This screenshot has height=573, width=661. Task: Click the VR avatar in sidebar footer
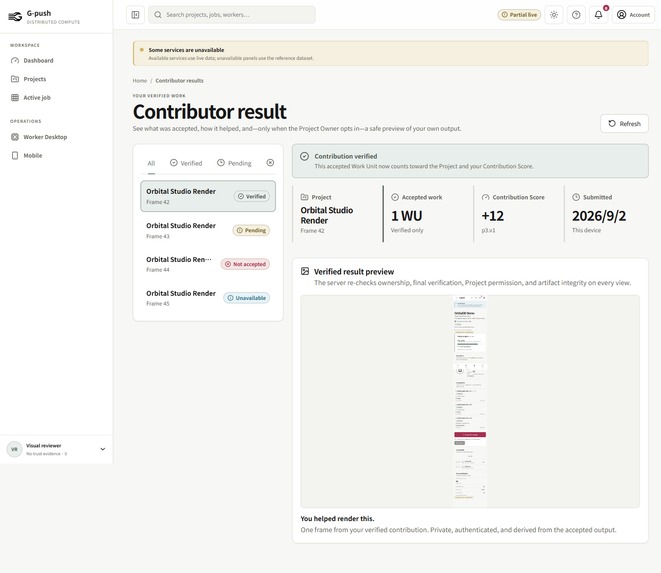pyautogui.click(x=14, y=449)
